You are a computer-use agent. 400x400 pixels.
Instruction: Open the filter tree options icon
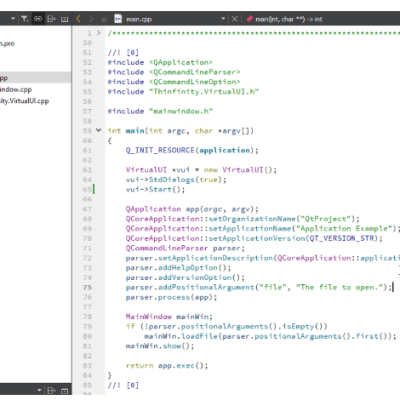pos(25,19)
